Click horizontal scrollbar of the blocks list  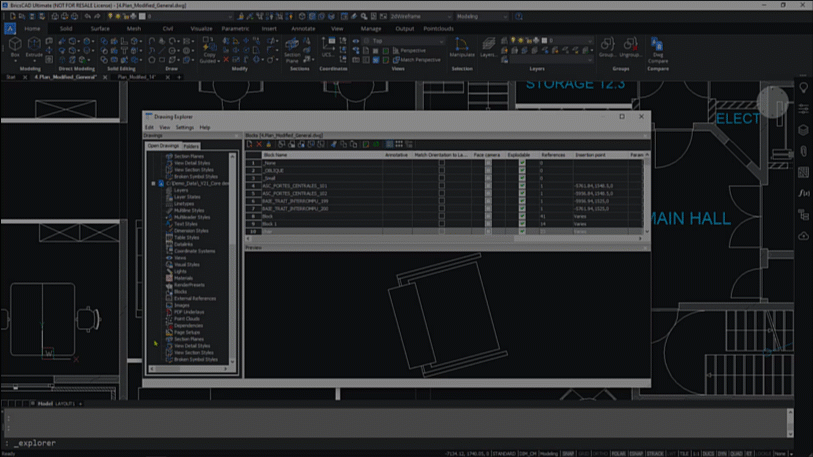444,239
